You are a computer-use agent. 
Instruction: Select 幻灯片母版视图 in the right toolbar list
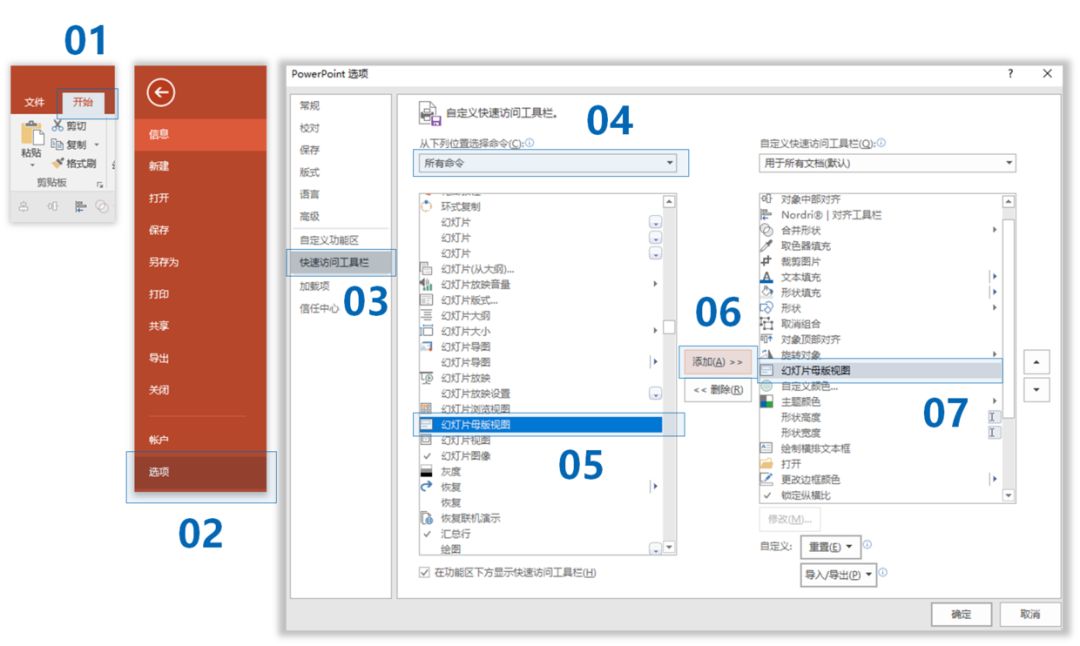pos(880,371)
